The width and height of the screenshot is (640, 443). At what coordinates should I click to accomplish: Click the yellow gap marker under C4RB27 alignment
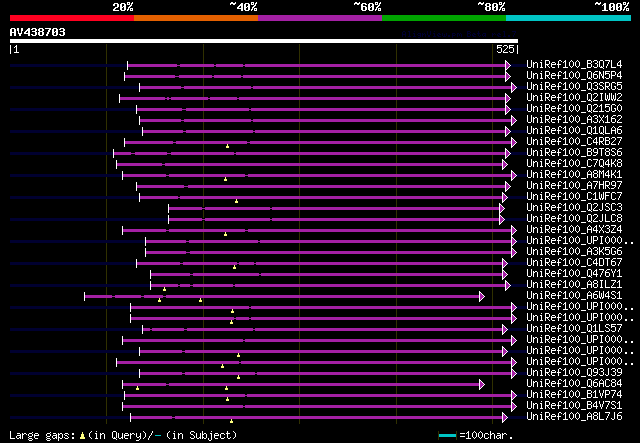227,146
